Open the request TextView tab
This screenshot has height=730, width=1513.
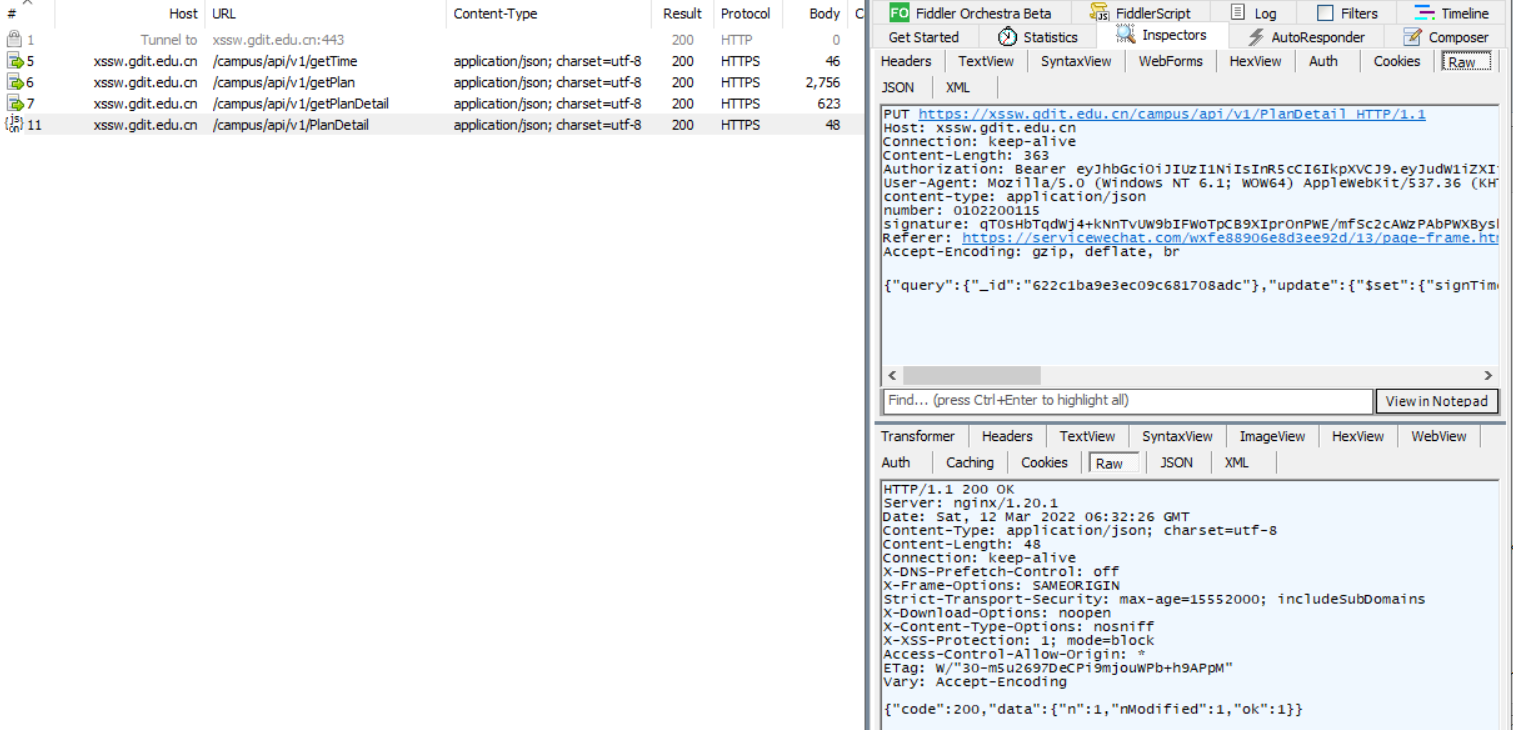(986, 61)
